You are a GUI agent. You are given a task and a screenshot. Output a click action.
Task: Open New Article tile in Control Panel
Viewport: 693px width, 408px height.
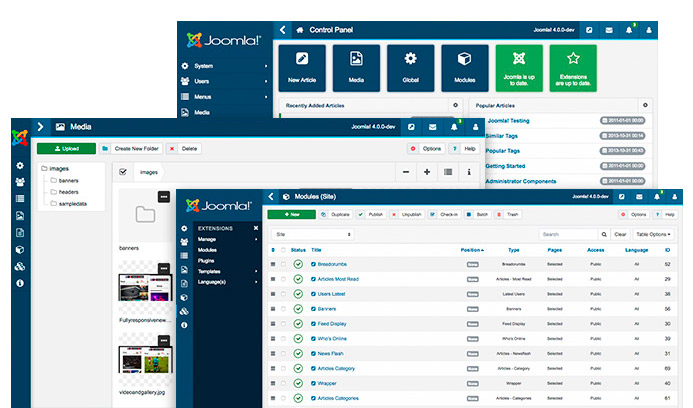302,68
